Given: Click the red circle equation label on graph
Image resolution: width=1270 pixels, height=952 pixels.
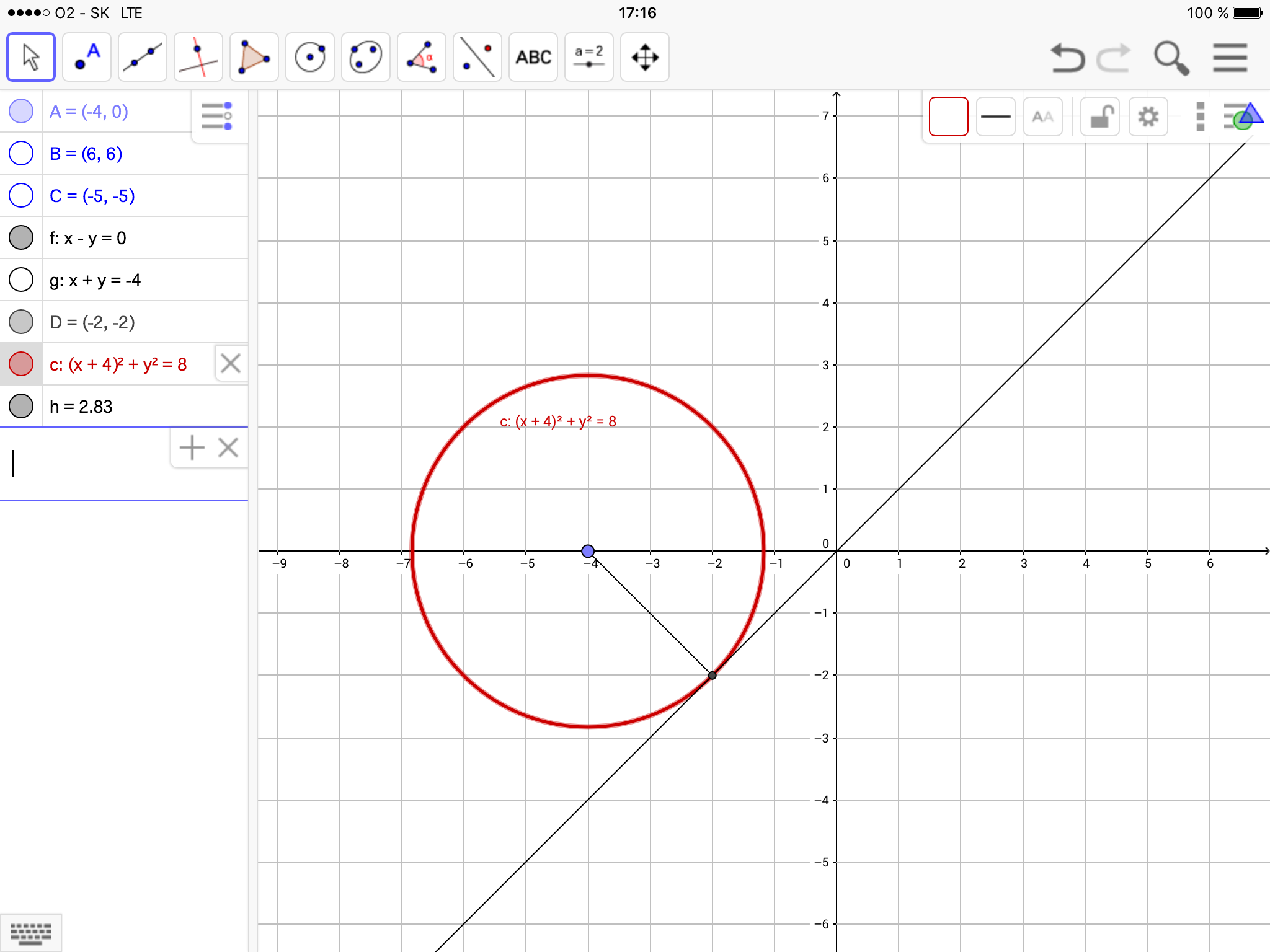Looking at the screenshot, I should click(558, 421).
